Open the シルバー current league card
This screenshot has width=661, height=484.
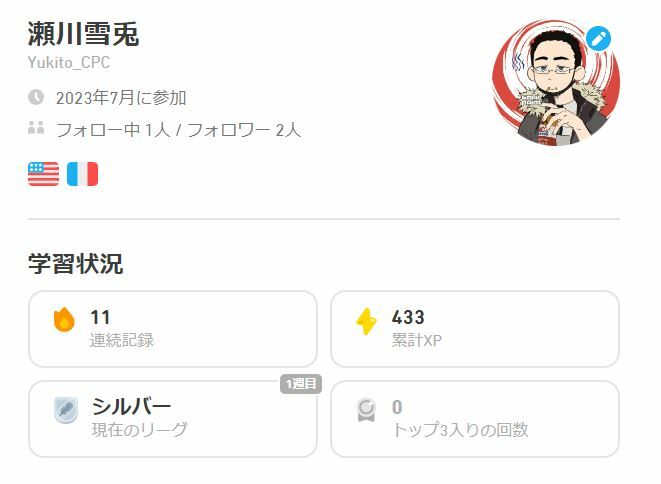point(173,419)
